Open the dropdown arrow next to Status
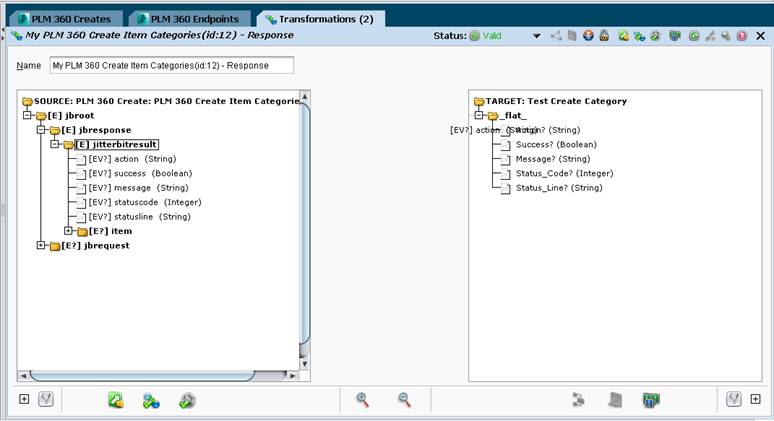 pos(537,36)
